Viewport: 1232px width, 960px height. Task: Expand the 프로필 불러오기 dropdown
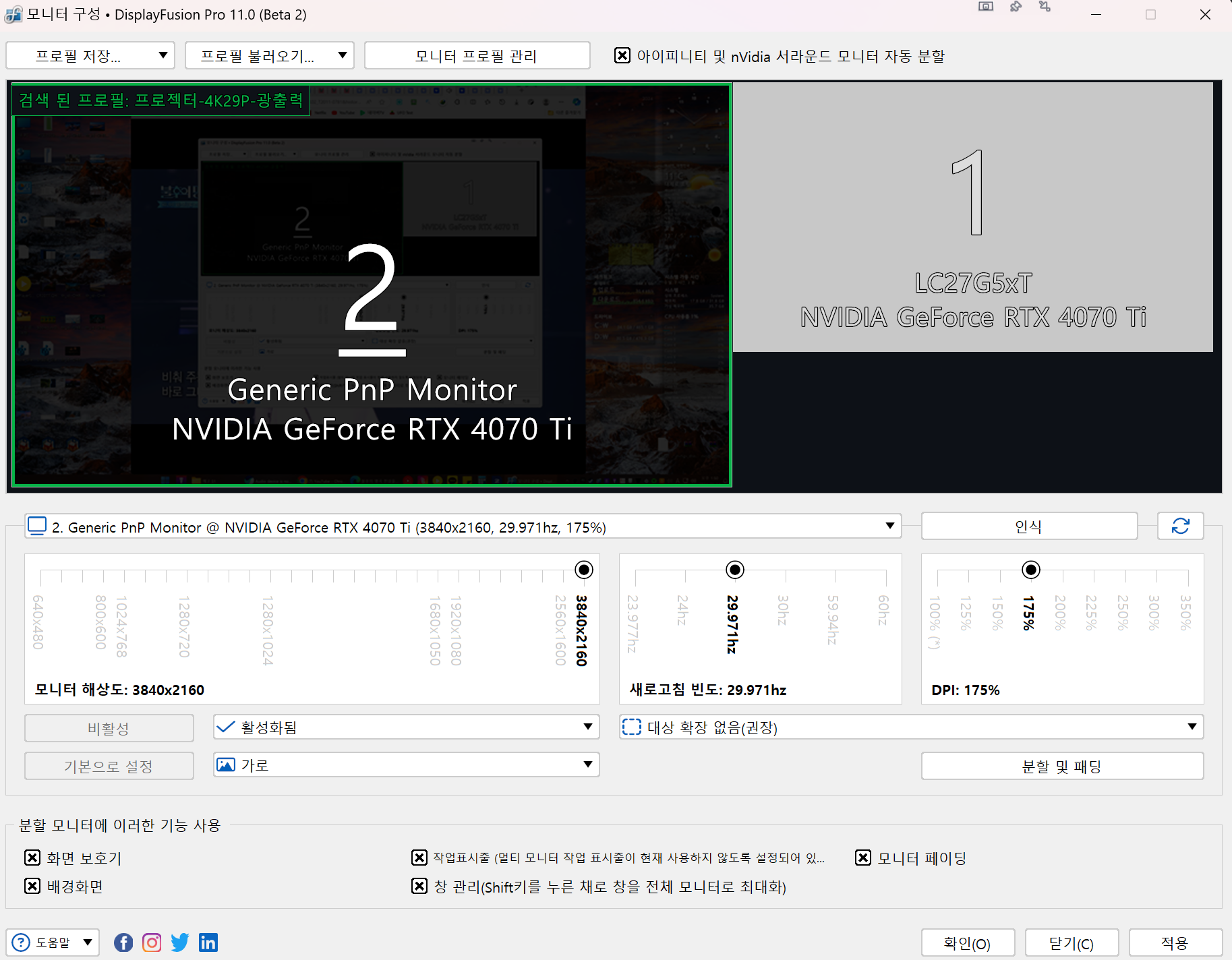(x=269, y=55)
